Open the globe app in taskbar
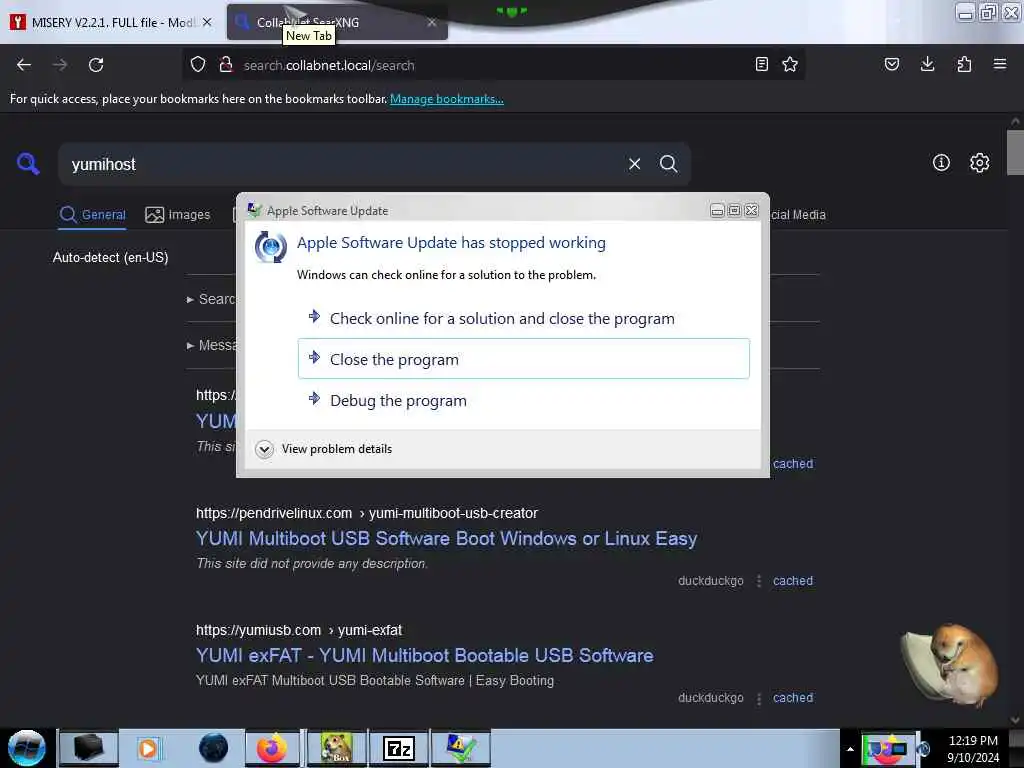This screenshot has width=1024, height=768. [213, 748]
